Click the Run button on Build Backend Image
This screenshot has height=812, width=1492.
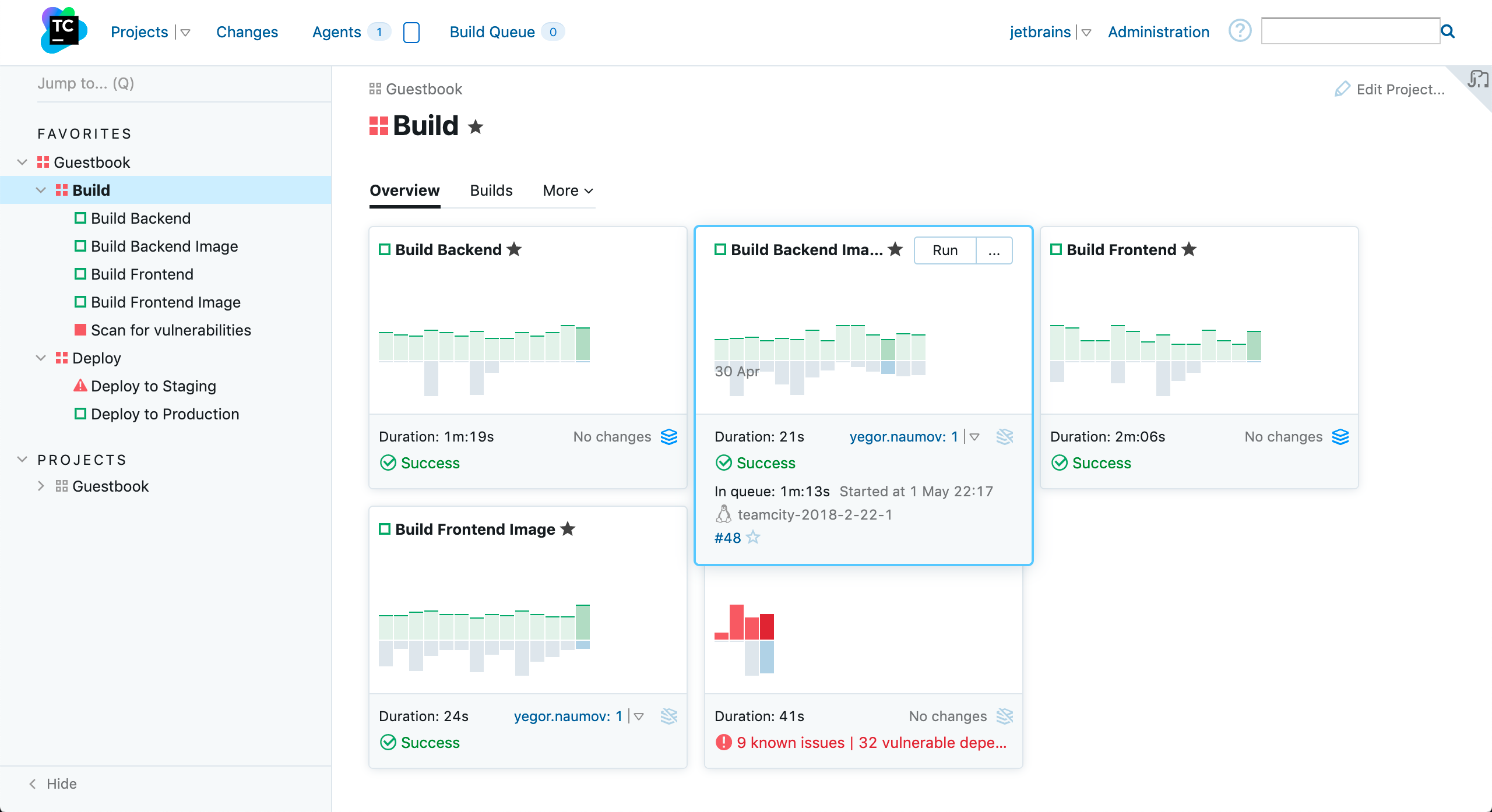point(944,250)
